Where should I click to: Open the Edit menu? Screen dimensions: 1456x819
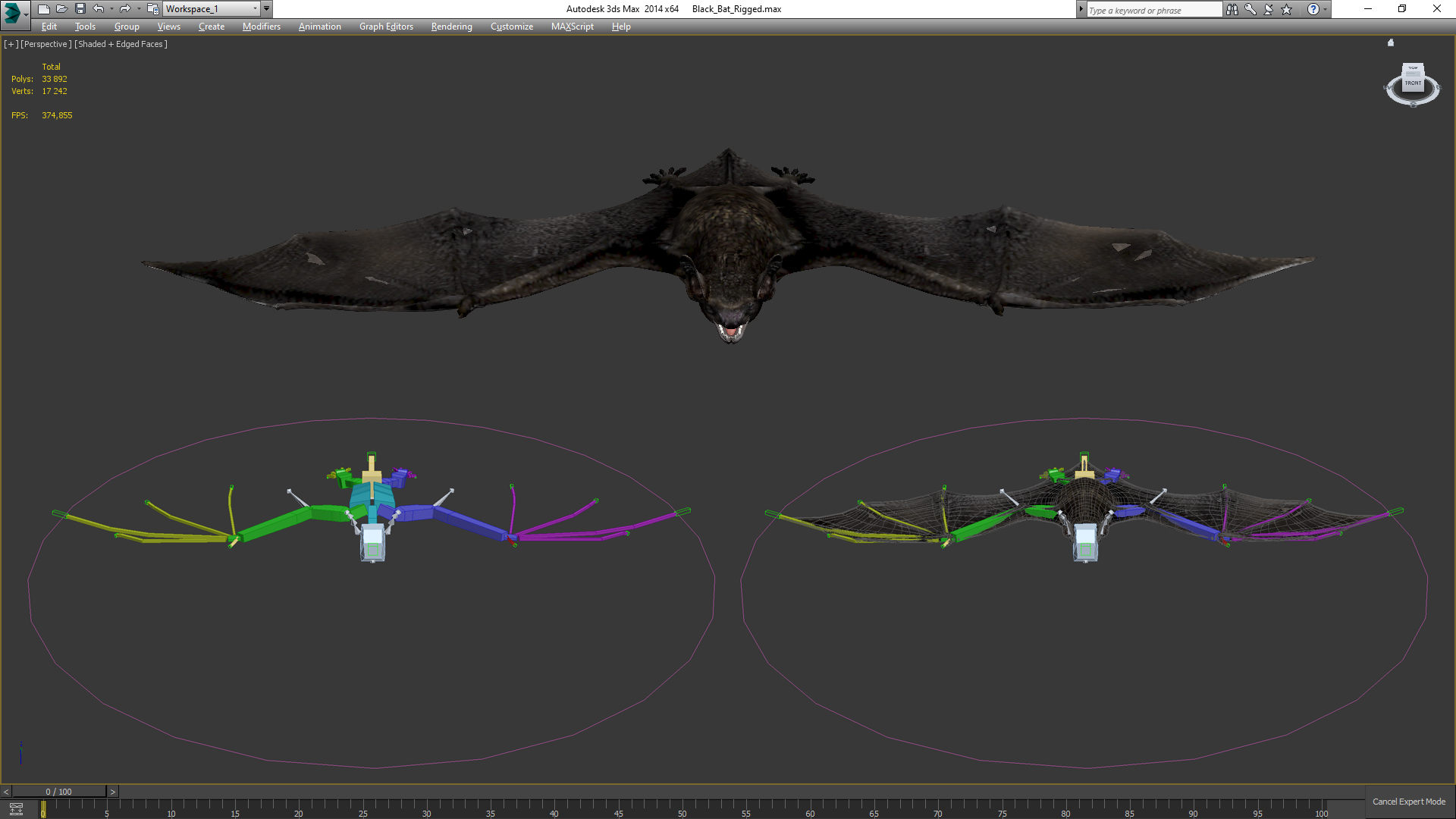[49, 27]
